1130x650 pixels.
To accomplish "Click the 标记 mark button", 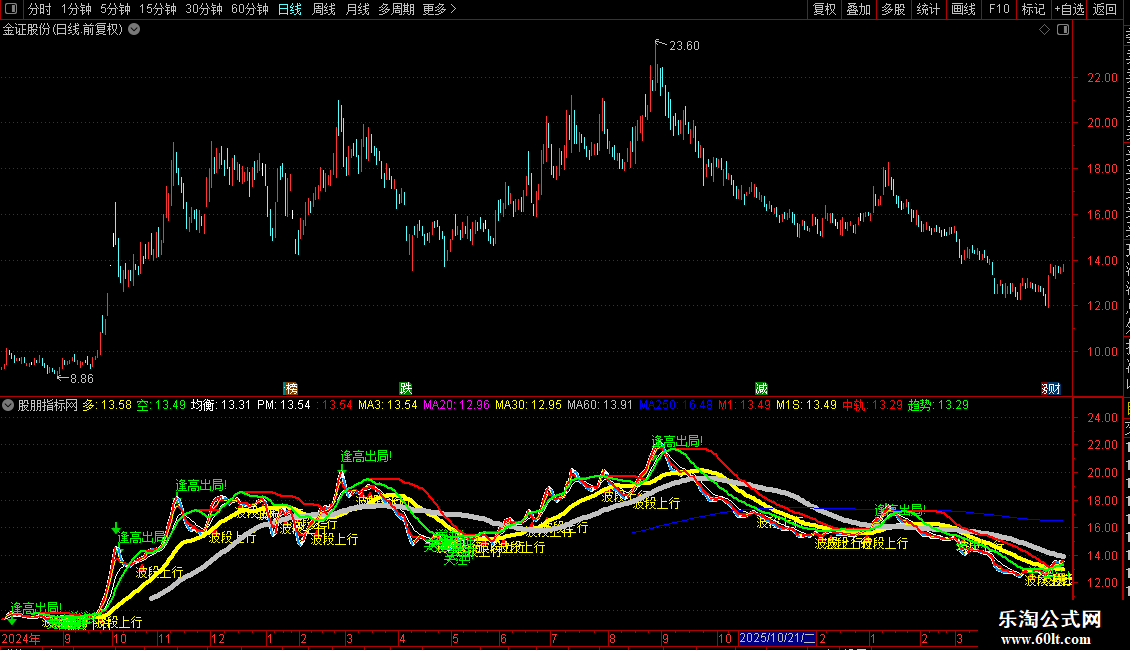I will coord(1033,9).
